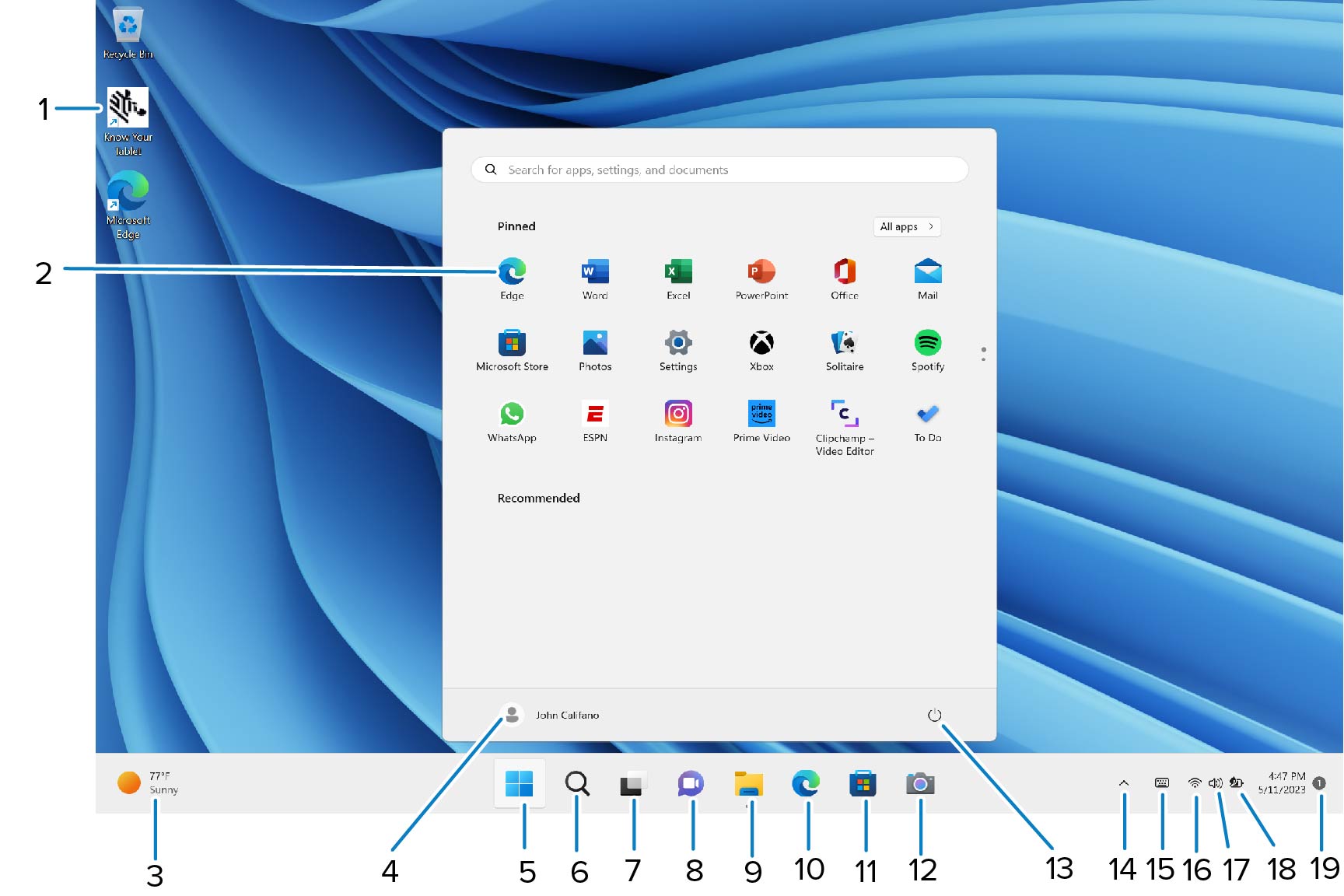Viewport: 1344px width, 896px height.
Task: Open Task View on the taskbar
Action: coord(634,783)
